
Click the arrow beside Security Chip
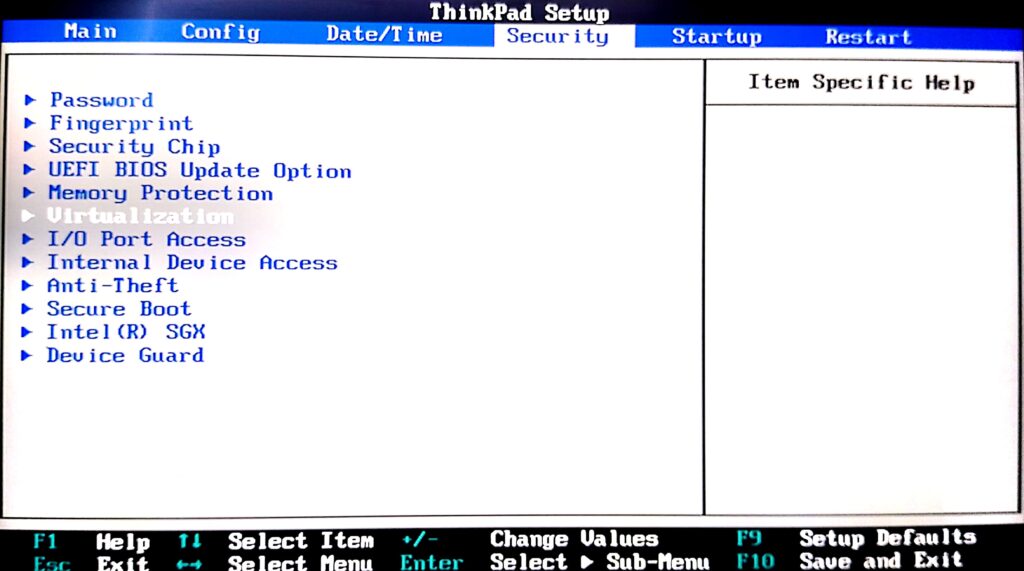tap(29, 146)
